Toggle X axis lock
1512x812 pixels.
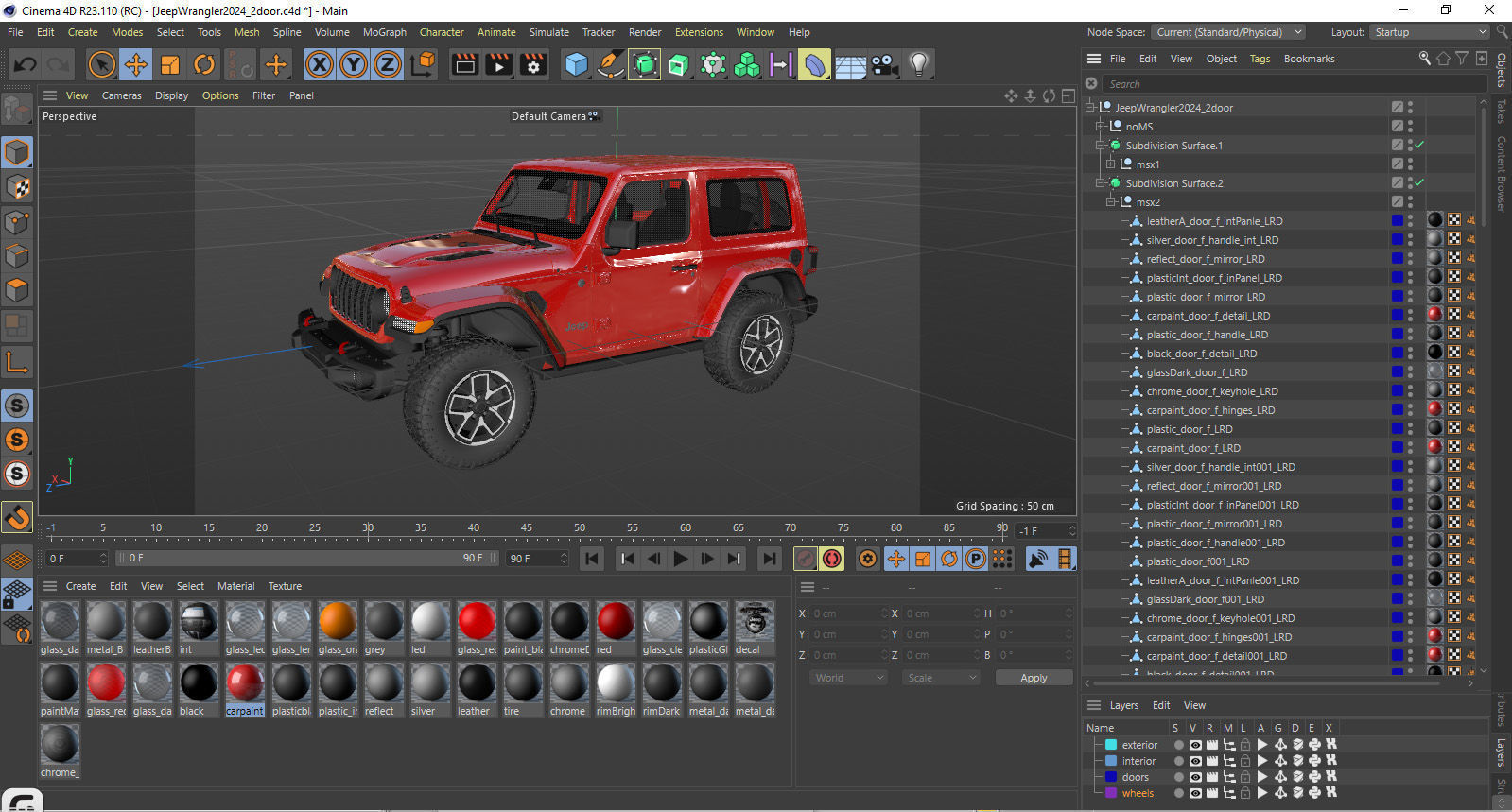320,64
